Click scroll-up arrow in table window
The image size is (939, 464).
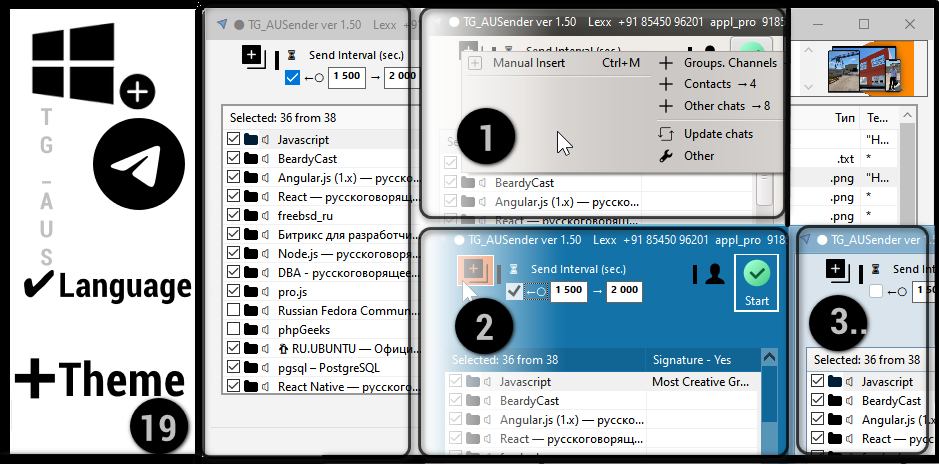(909, 114)
